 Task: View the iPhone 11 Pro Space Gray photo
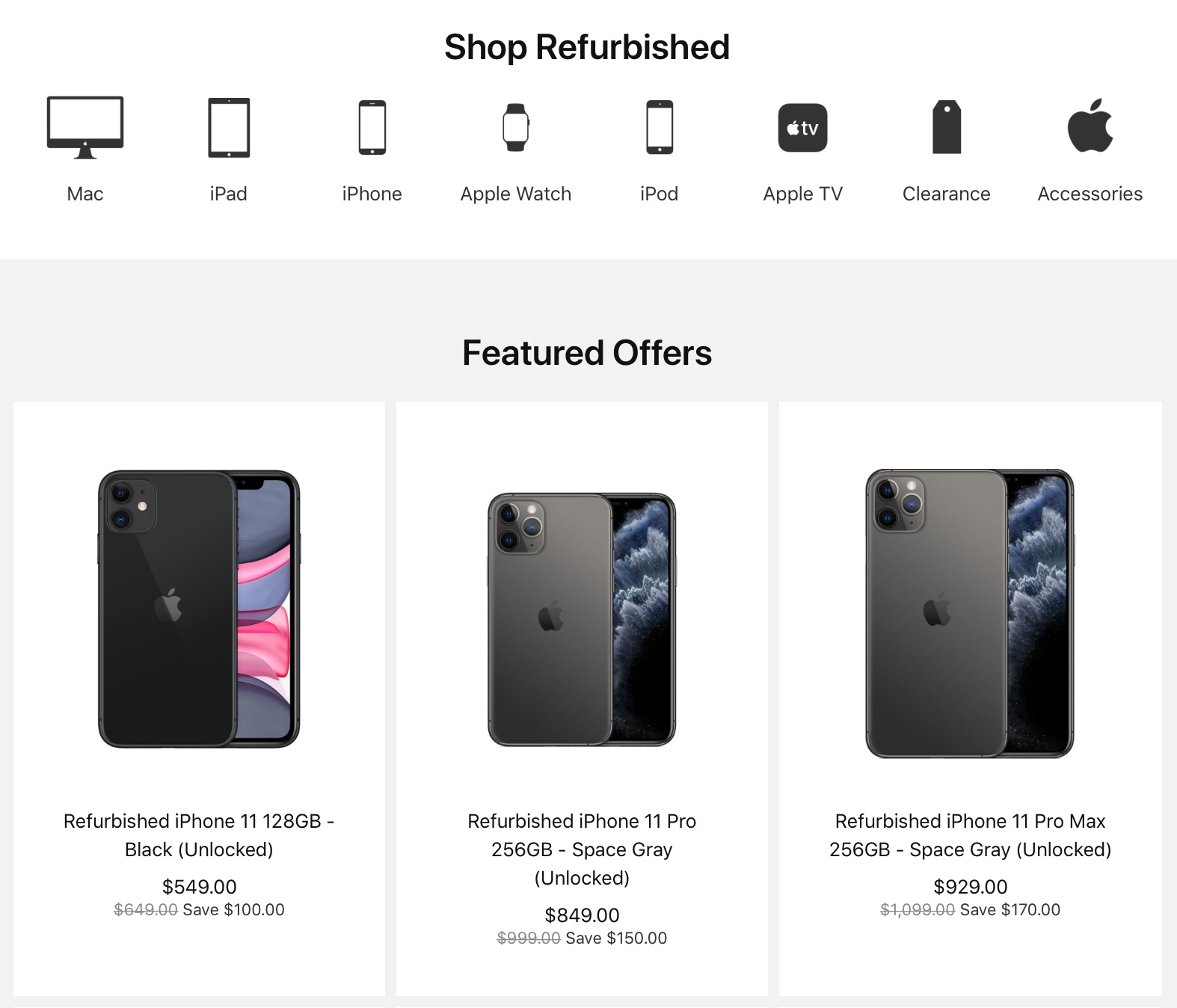582,619
